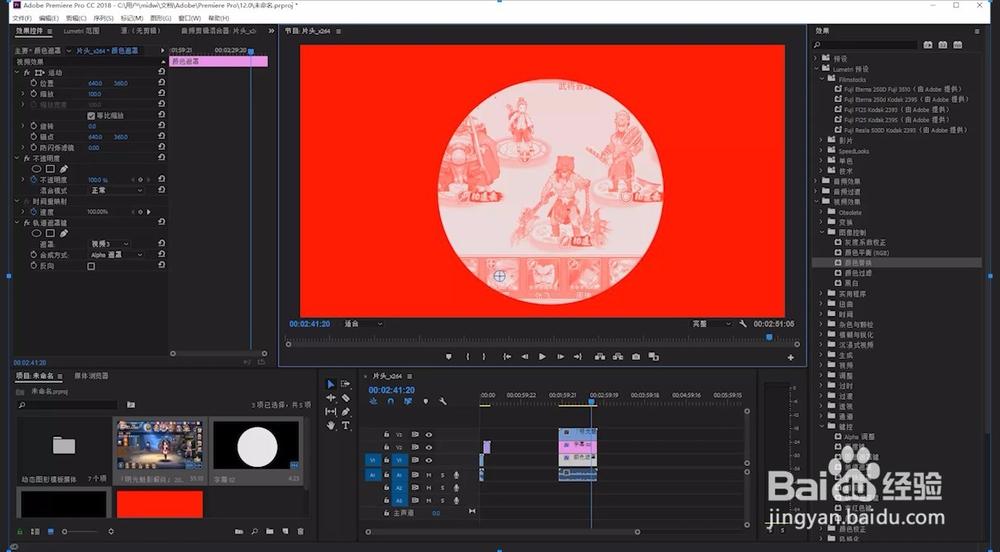Toggle V3 track eye visibility
Viewport: 1000px width, 552px height.
pos(429,435)
